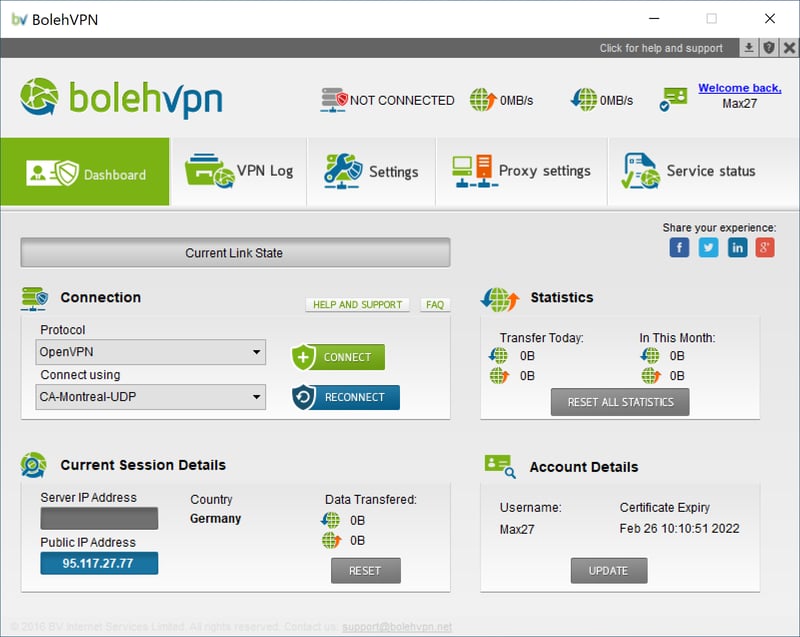Click In This Month download icon

[x=650, y=355]
